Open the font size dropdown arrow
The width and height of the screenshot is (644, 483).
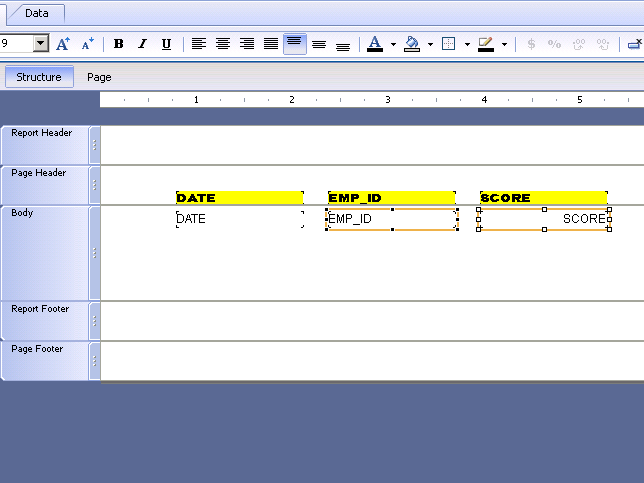pos(41,43)
